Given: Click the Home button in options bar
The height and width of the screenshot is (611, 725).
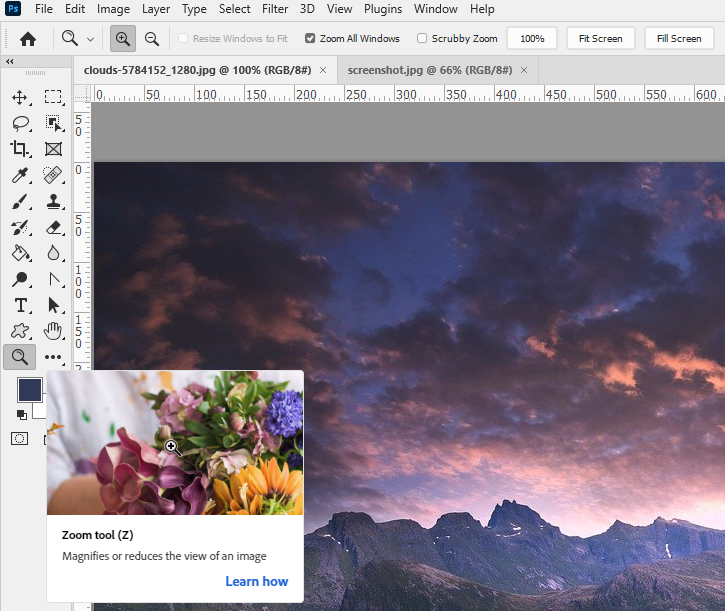Looking at the screenshot, I should click(28, 38).
